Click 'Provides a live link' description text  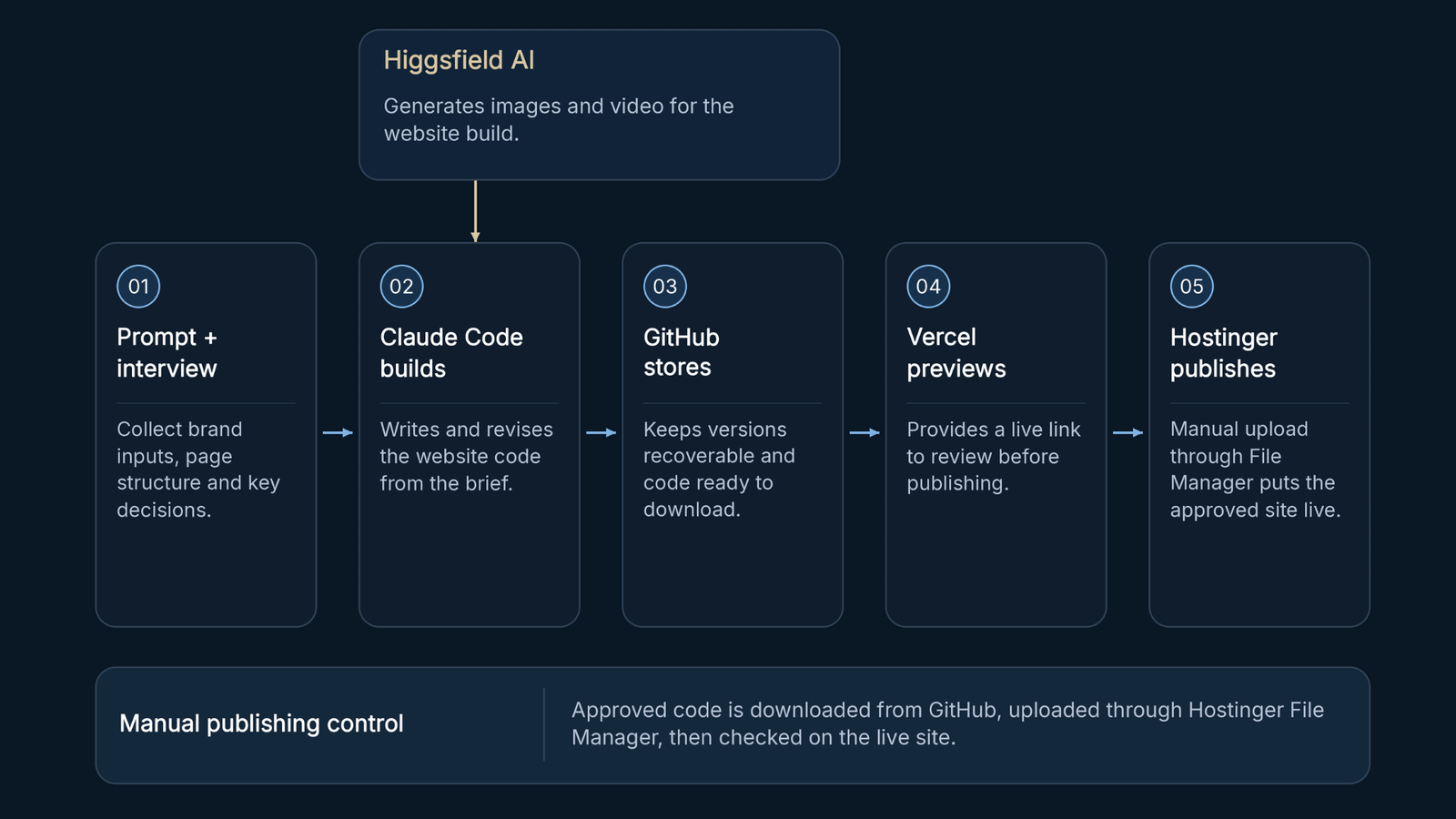(x=994, y=456)
